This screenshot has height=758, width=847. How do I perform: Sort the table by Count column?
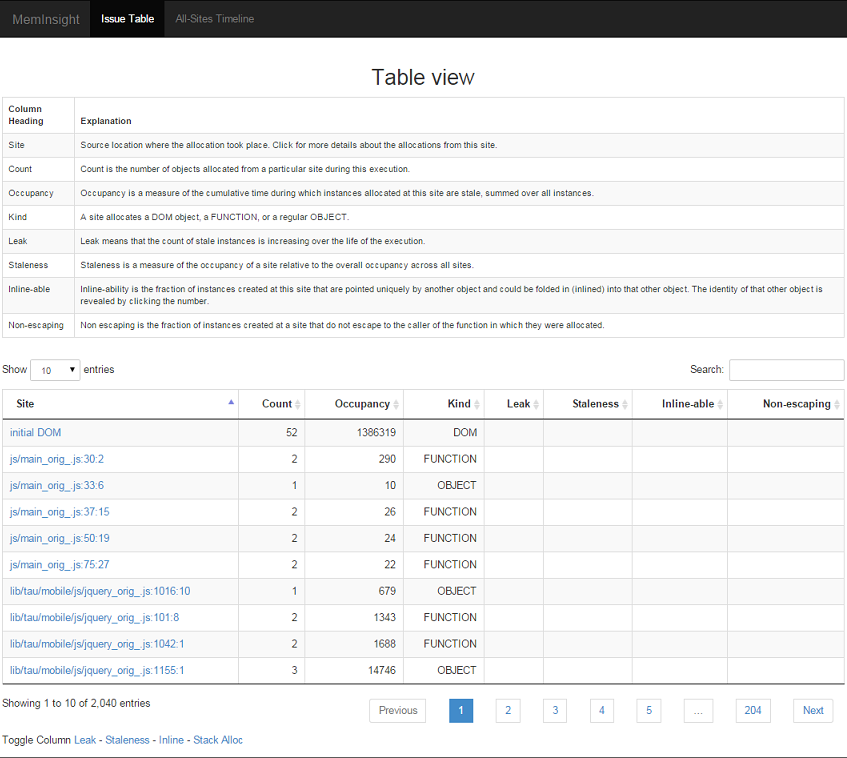[276, 403]
